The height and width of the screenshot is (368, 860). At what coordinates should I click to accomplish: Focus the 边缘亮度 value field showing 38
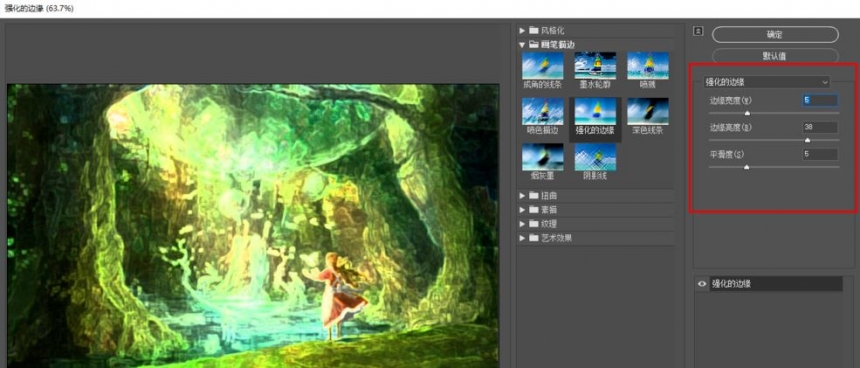click(x=820, y=127)
